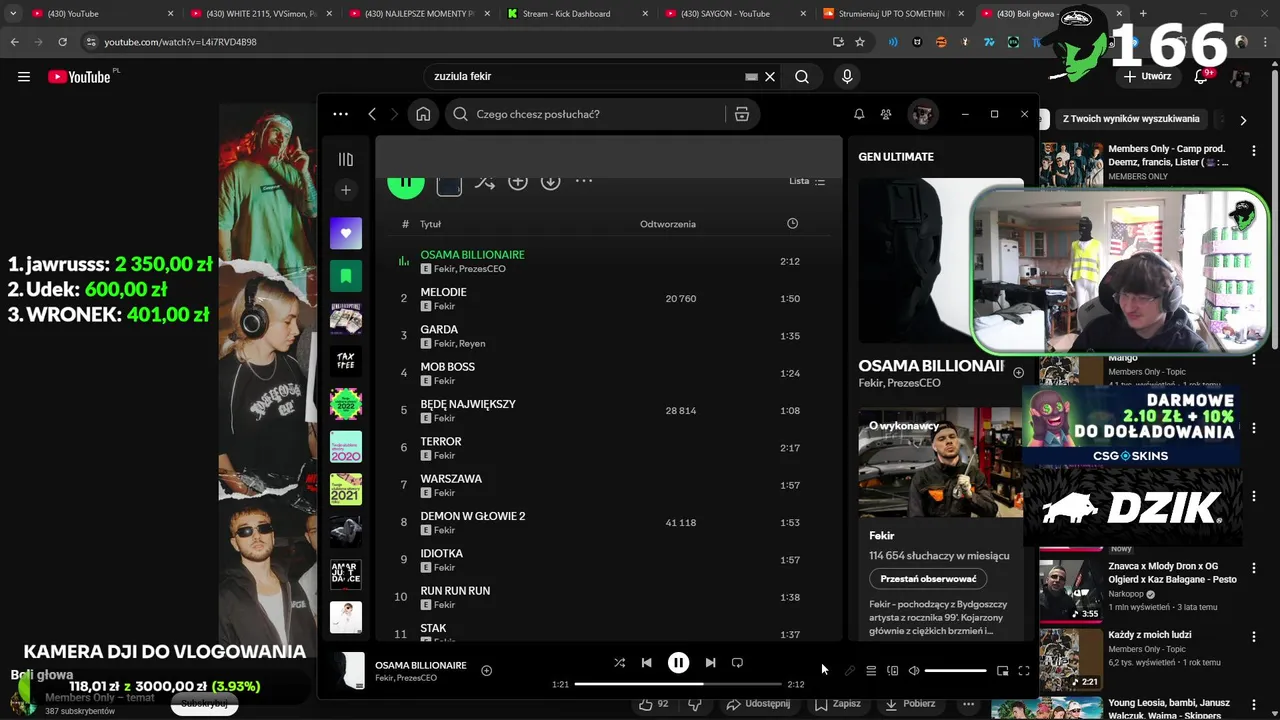This screenshot has width=1280, height=720.
Task: Open YouTube hamburger guide menu
Action: 24,76
